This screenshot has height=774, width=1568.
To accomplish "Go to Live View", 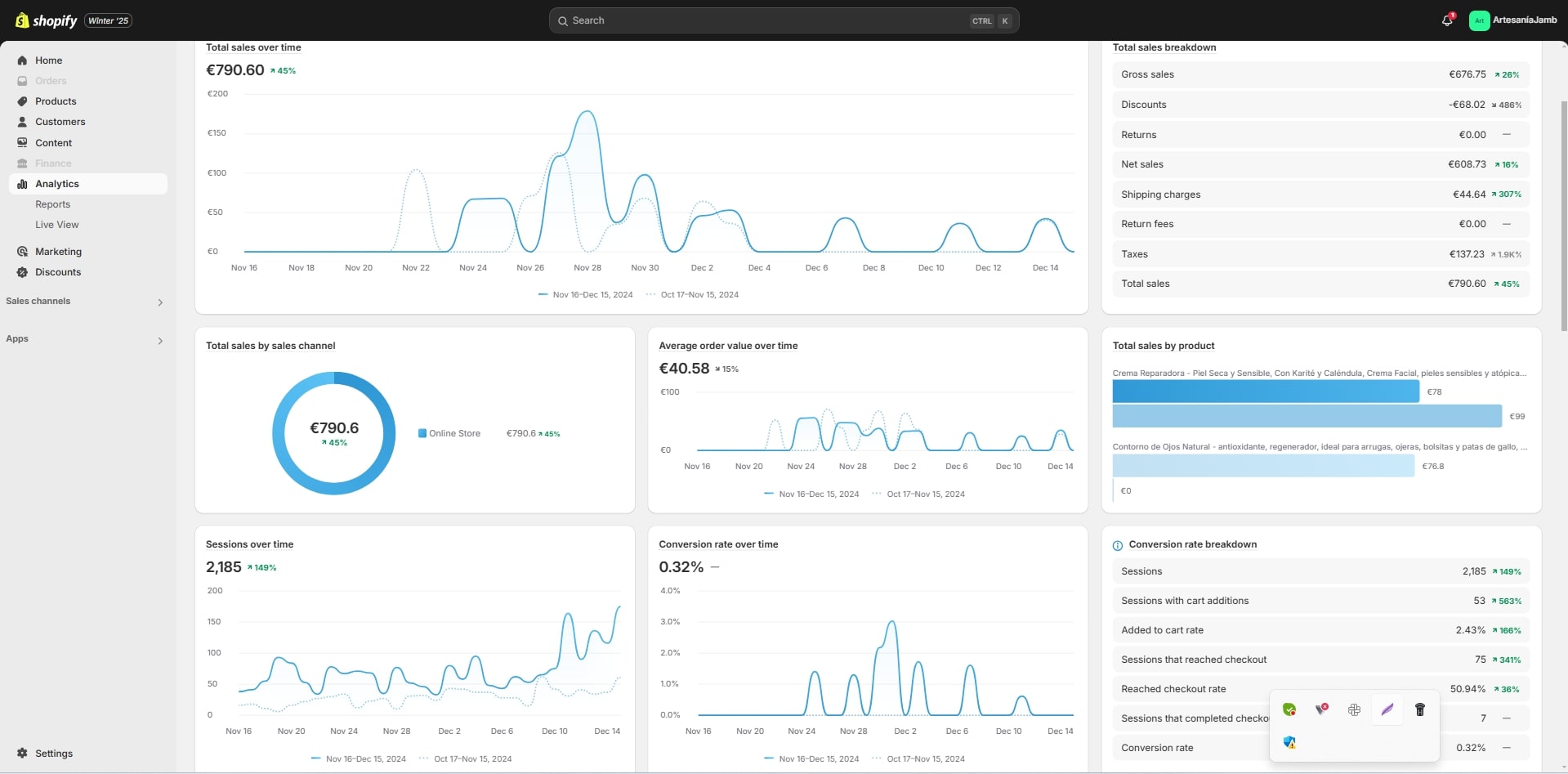I will coord(56,225).
